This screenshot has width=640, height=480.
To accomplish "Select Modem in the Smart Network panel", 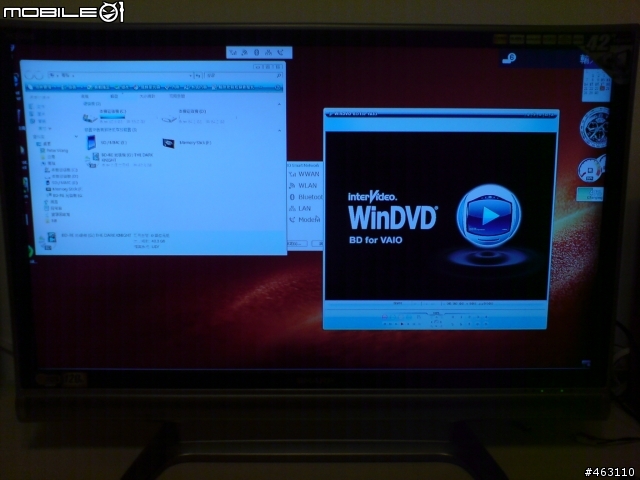I will [304, 220].
